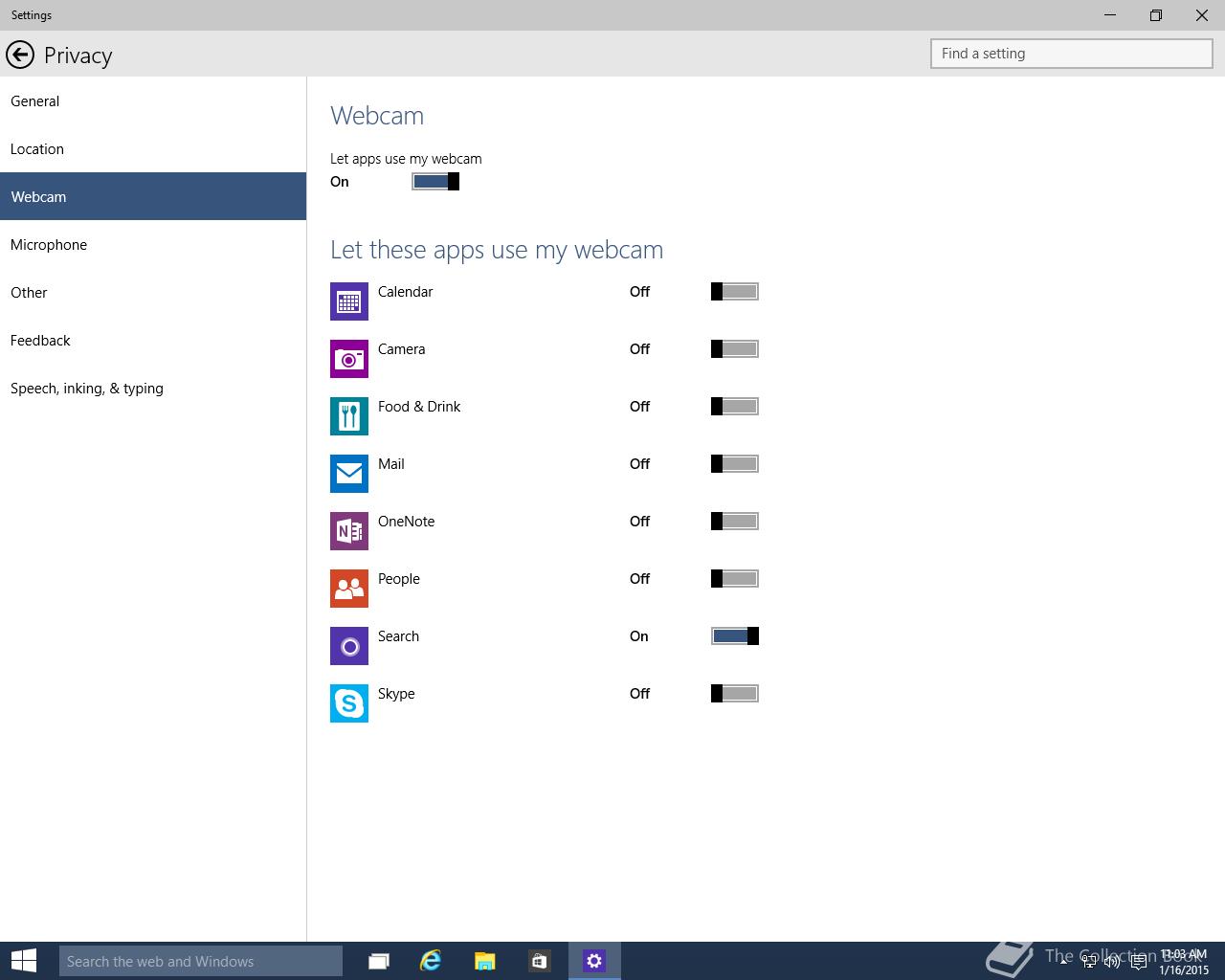Select Location in the sidebar
Screen dimensions: 1225x980
point(153,148)
